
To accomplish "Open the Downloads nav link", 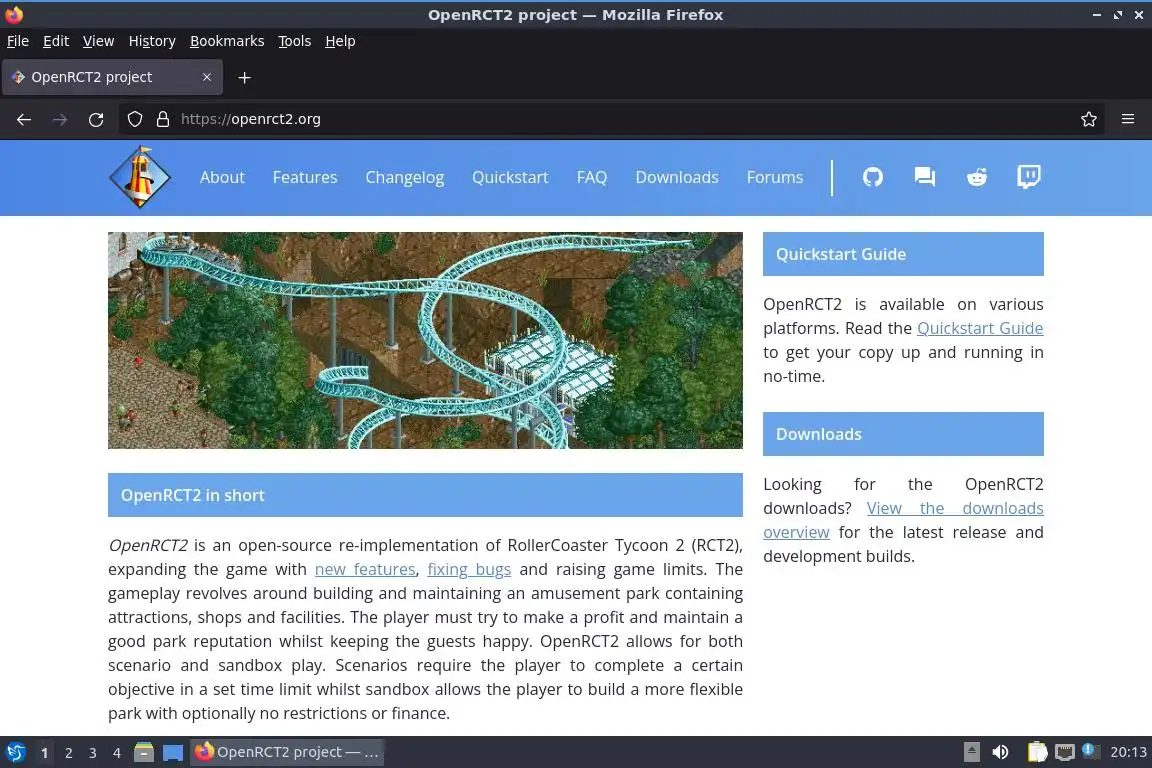I will 677,177.
